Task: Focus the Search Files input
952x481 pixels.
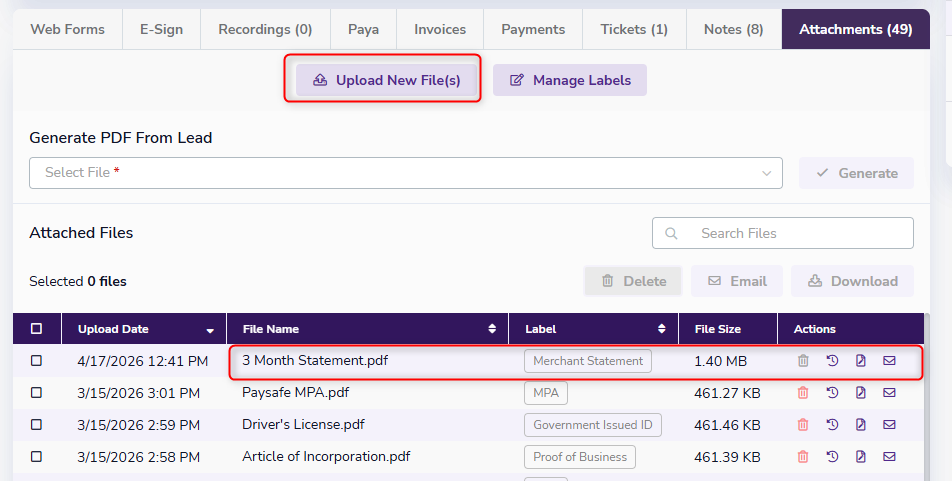Action: (x=783, y=233)
